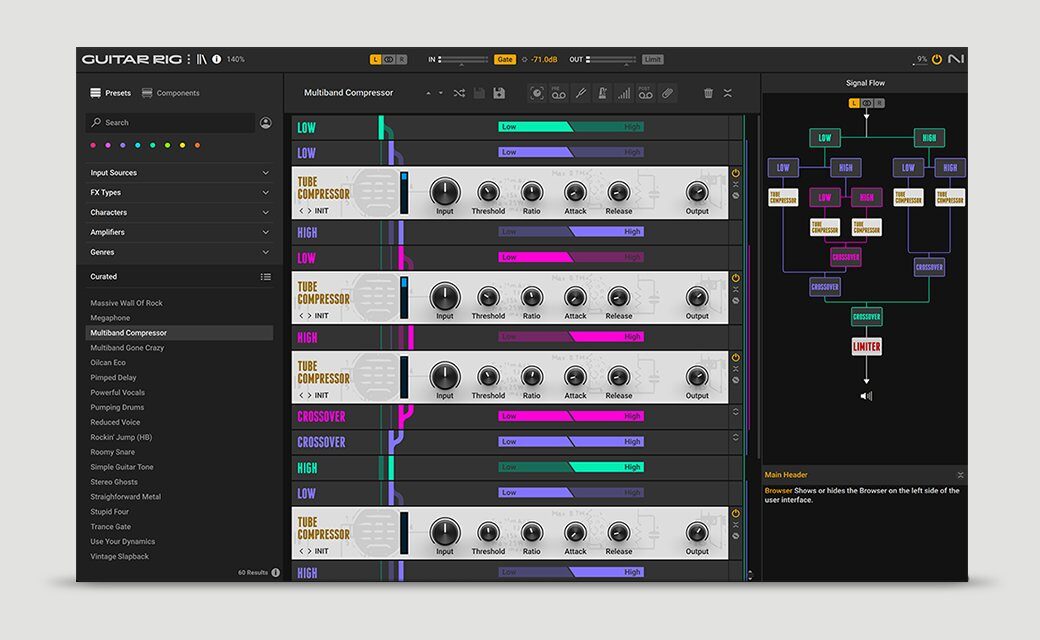Toggle L channel in Signal Flow panel
The width and height of the screenshot is (1040, 640).
[x=854, y=103]
